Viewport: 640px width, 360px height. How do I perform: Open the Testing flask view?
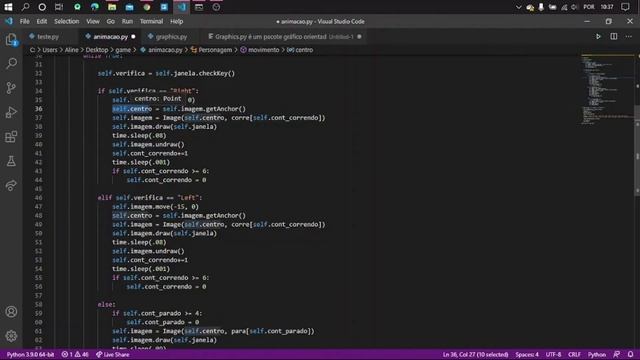11,161
